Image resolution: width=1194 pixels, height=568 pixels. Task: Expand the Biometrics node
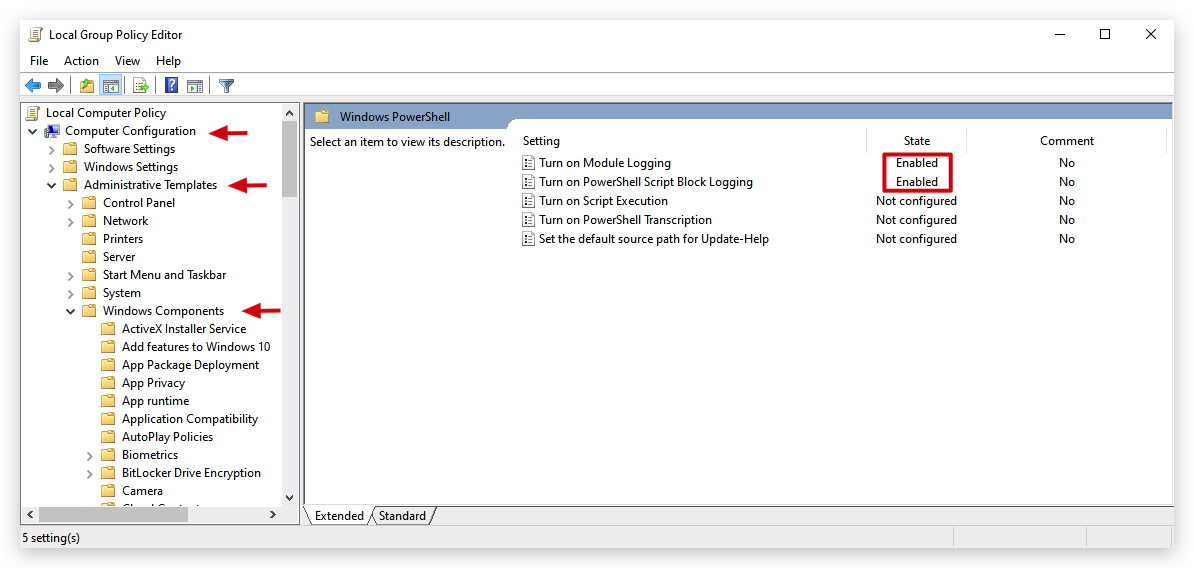(x=89, y=456)
